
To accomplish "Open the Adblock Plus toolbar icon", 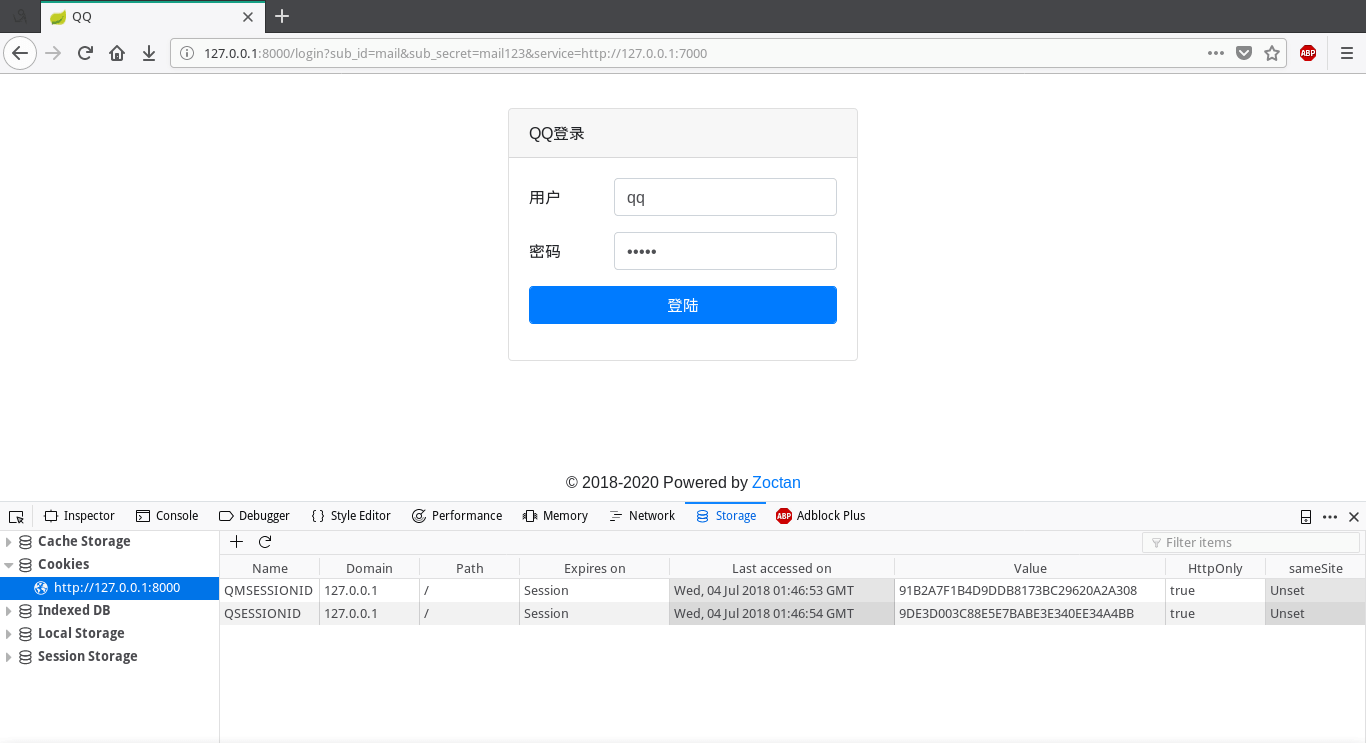I will coord(1307,53).
